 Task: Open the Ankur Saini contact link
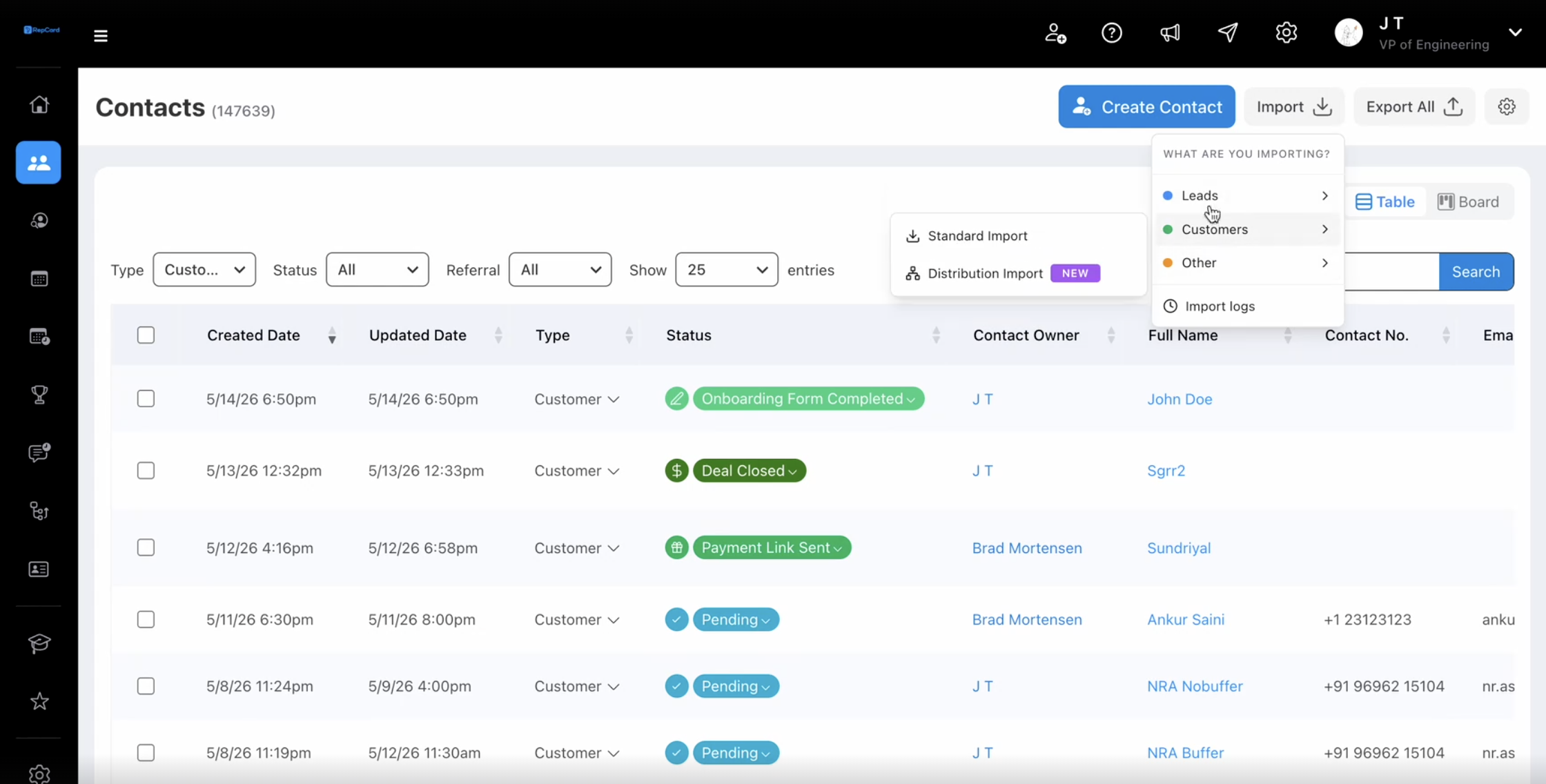(x=1186, y=620)
